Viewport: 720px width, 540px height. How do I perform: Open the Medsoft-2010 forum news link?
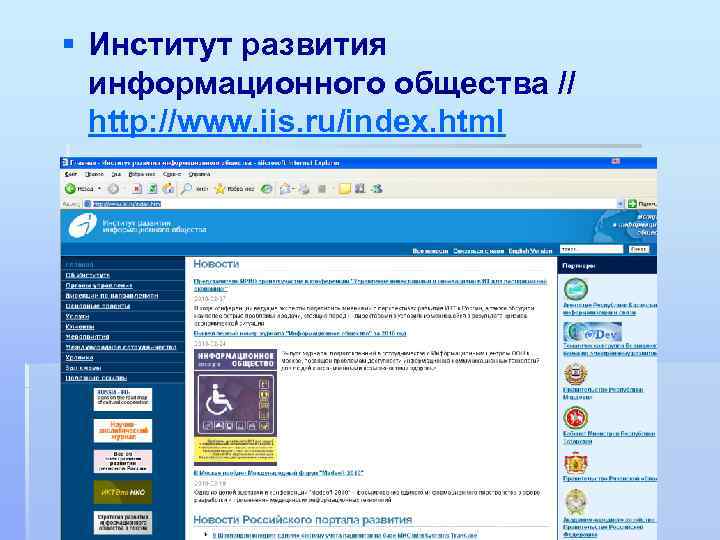pos(278,472)
